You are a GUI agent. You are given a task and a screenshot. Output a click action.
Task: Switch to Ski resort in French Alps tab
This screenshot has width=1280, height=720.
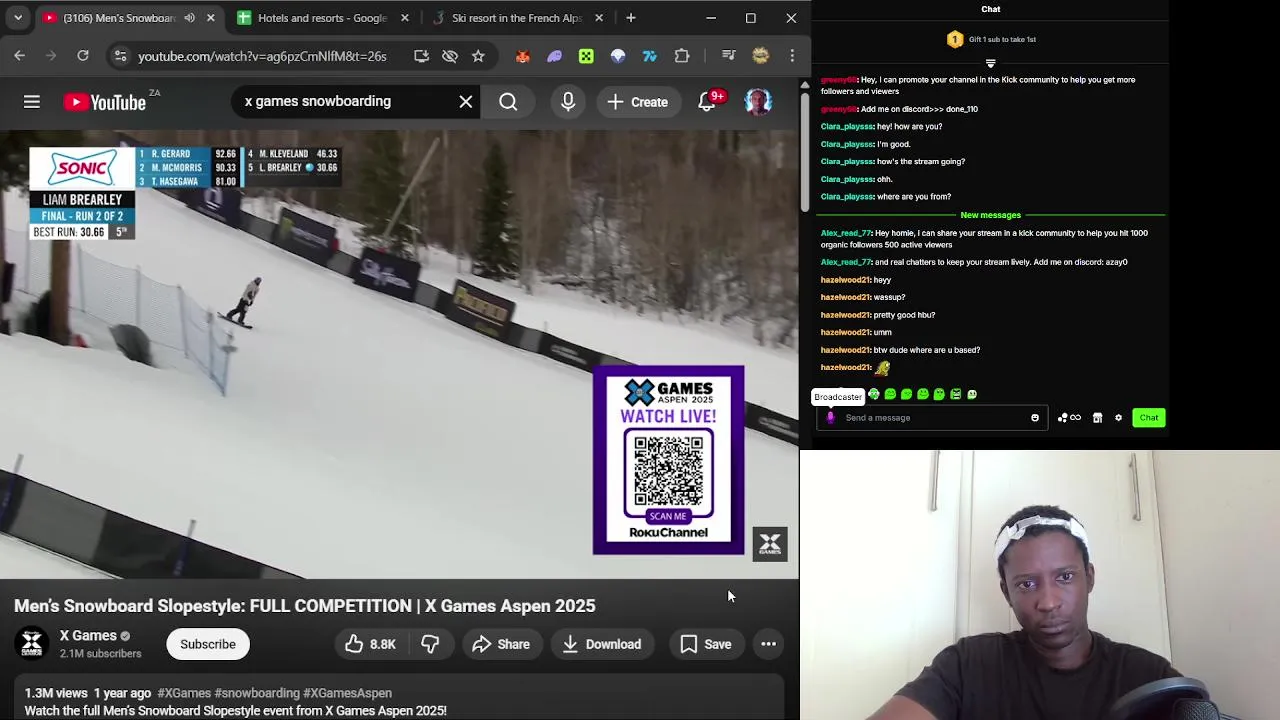pyautogui.click(x=516, y=18)
